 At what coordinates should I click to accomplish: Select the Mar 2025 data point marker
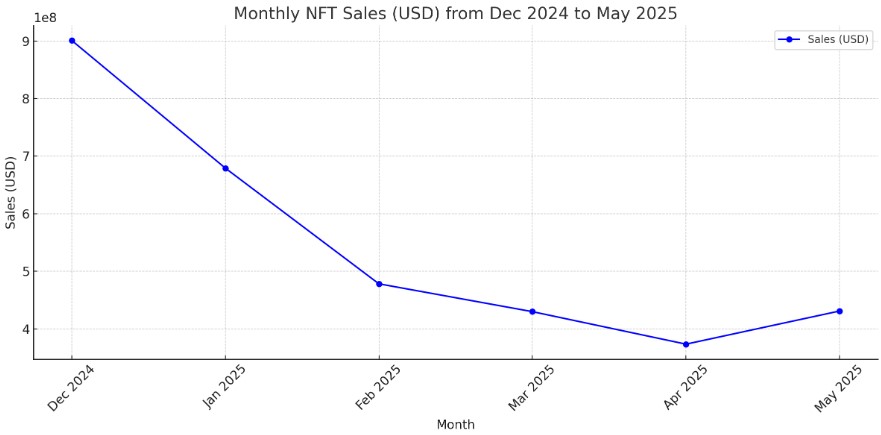click(x=532, y=312)
